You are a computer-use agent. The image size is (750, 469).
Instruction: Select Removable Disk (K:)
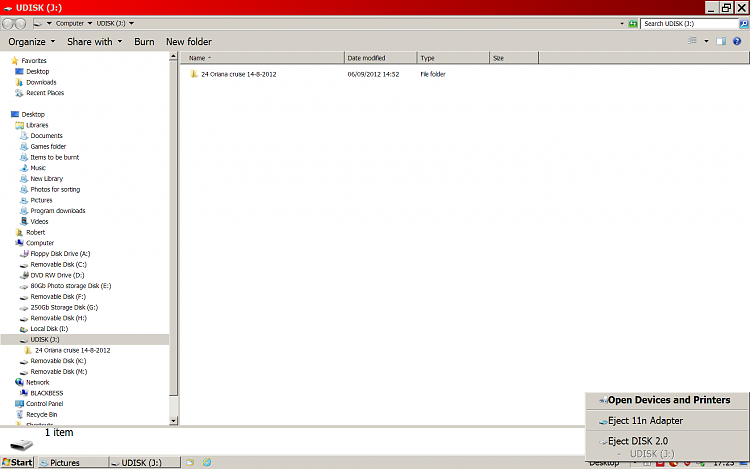click(58, 361)
